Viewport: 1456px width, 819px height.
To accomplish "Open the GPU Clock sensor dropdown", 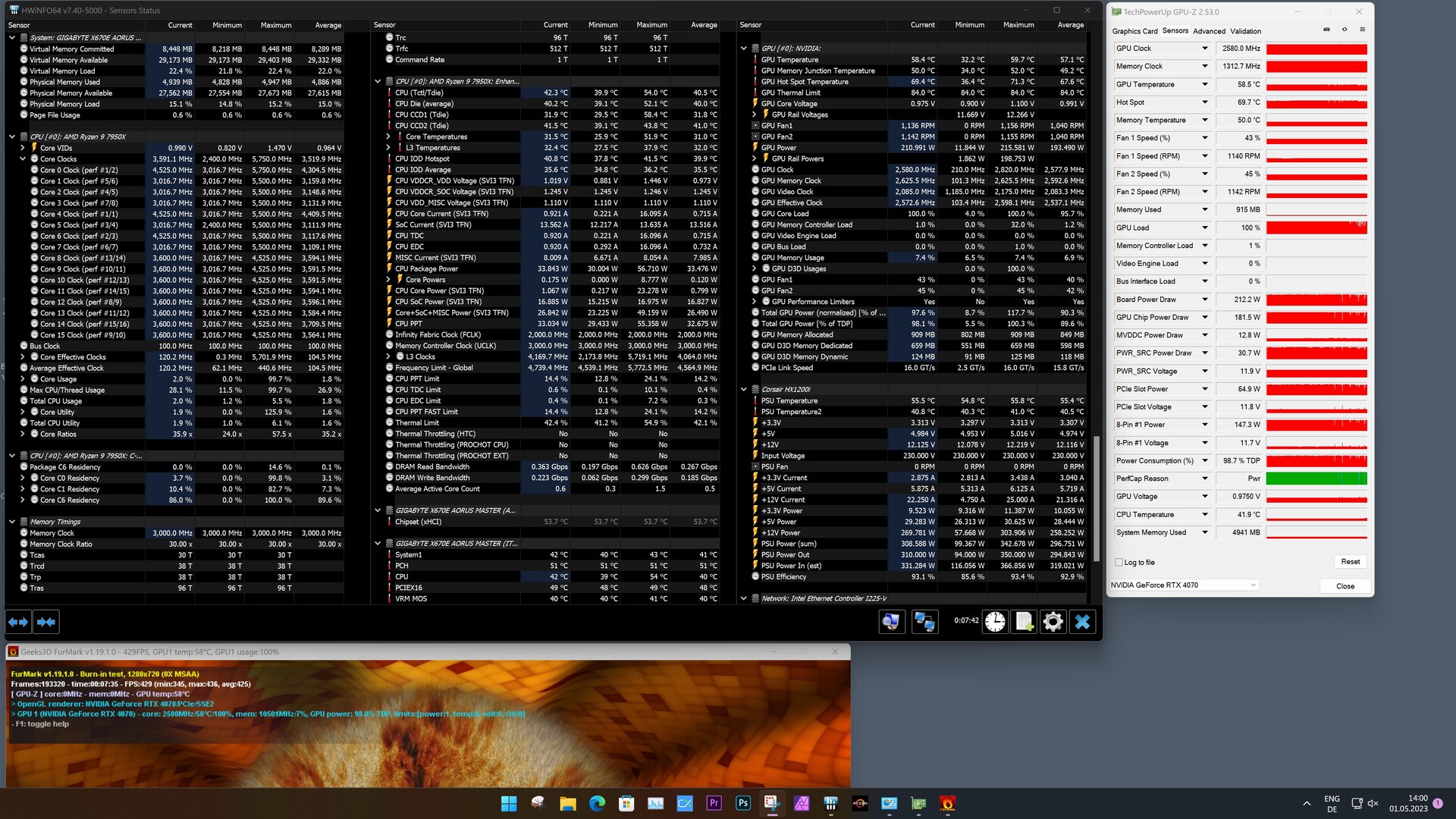I will point(1204,49).
